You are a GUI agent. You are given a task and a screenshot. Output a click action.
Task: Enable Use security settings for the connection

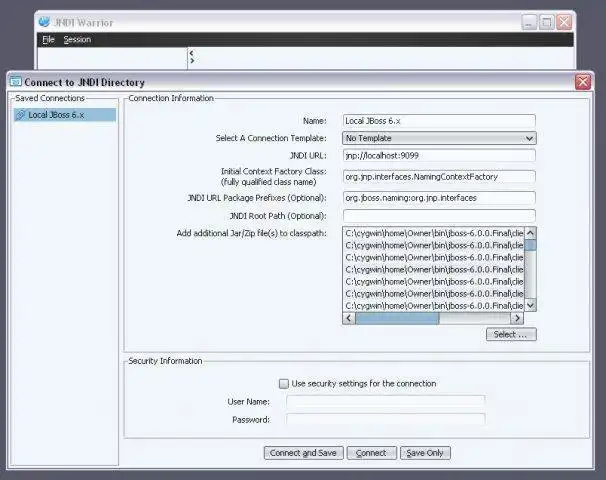[284, 384]
